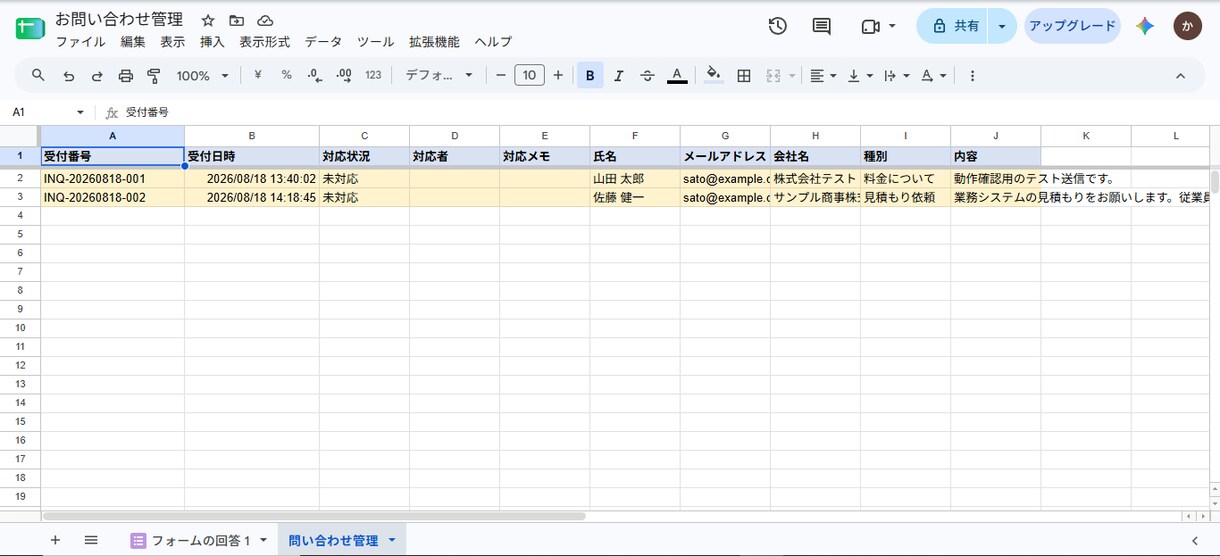
Task: Print the spreadsheet
Action: pos(126,75)
